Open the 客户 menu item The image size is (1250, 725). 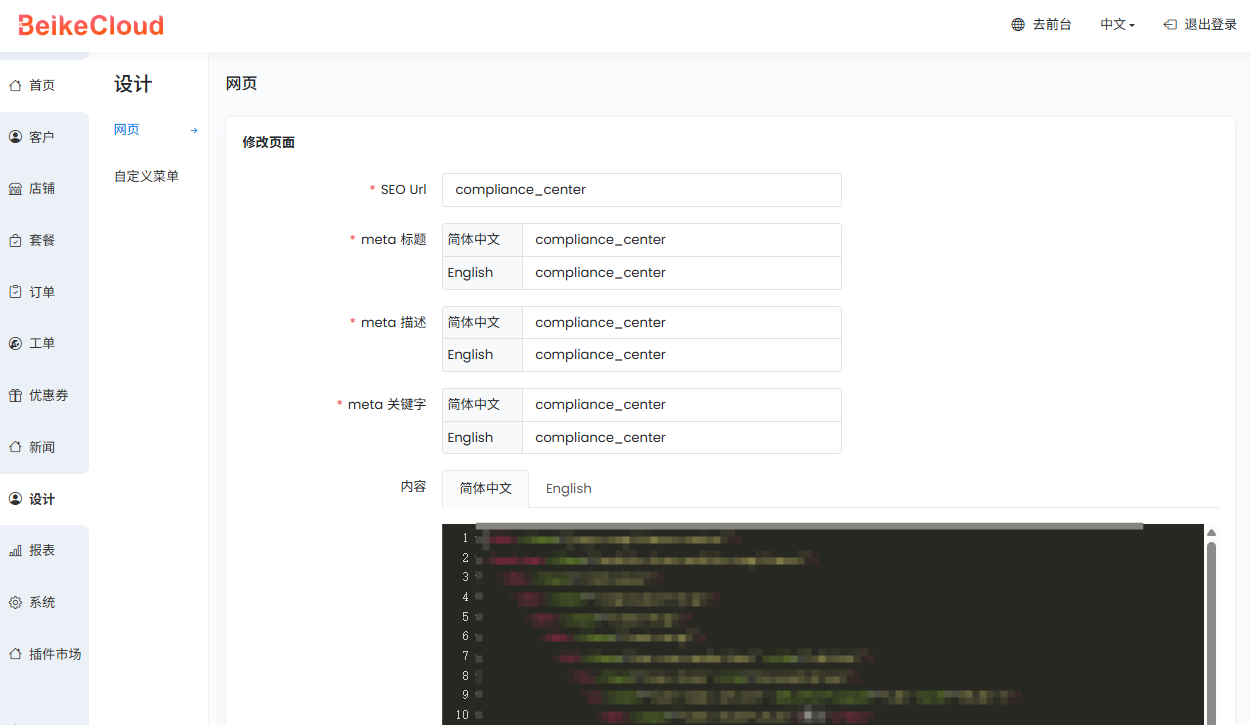tap(44, 137)
